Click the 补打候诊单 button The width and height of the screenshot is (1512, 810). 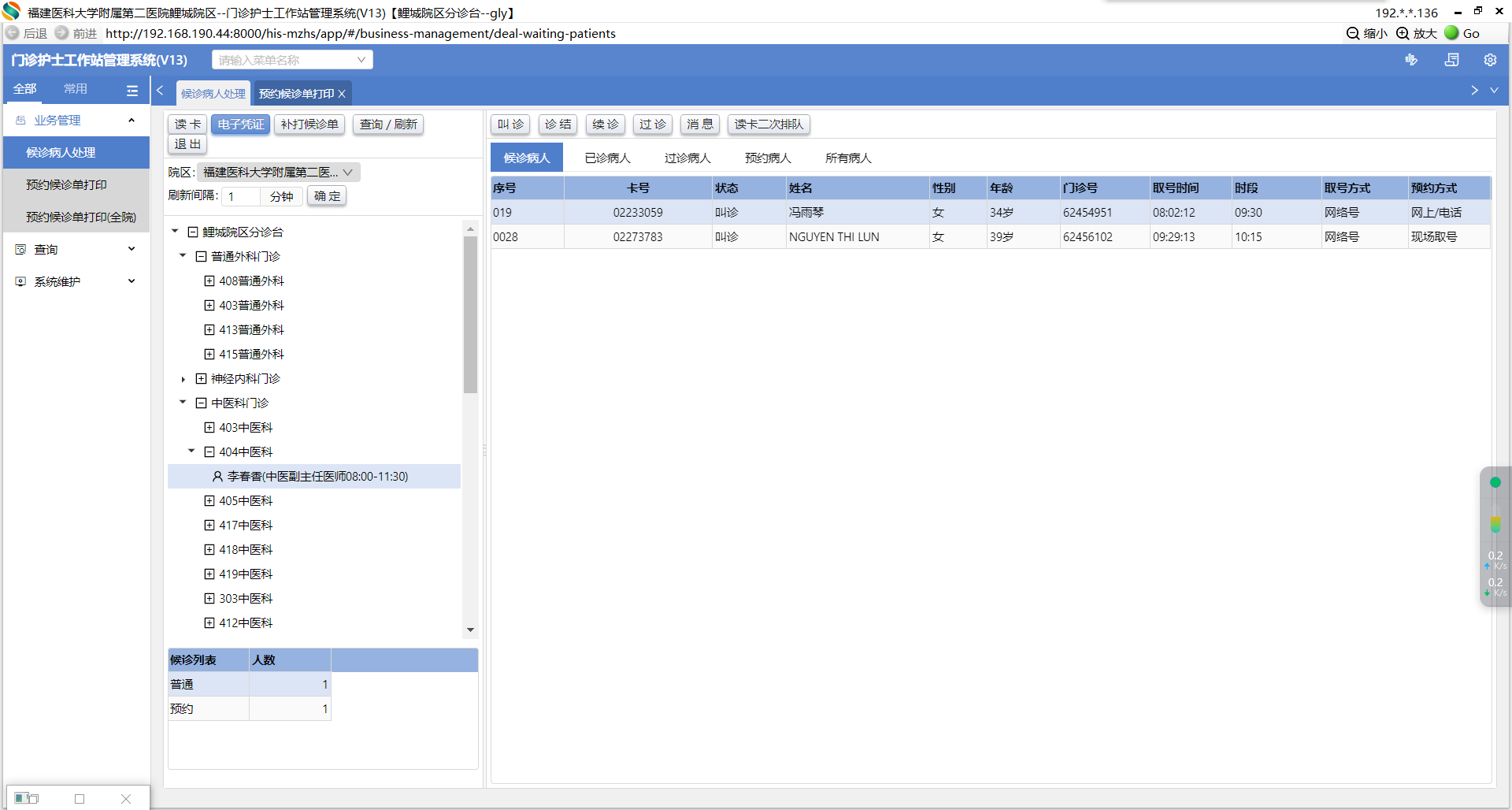click(x=309, y=124)
